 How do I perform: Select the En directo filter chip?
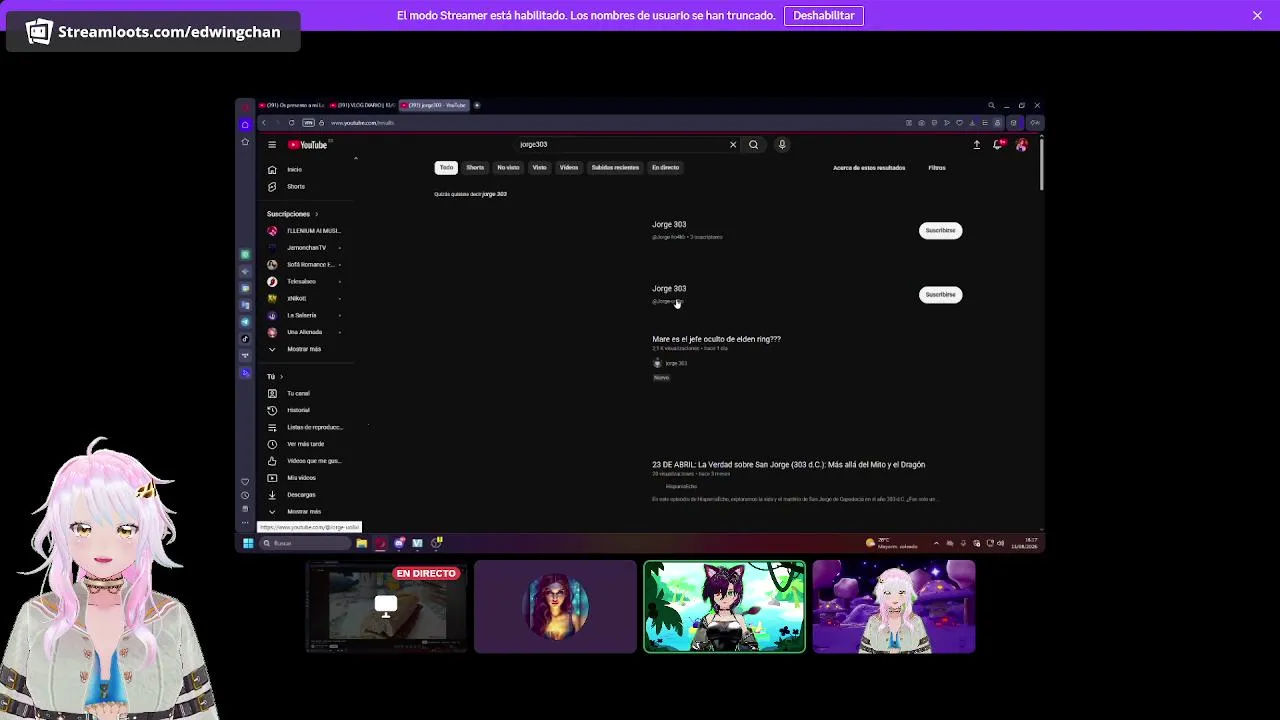665,168
